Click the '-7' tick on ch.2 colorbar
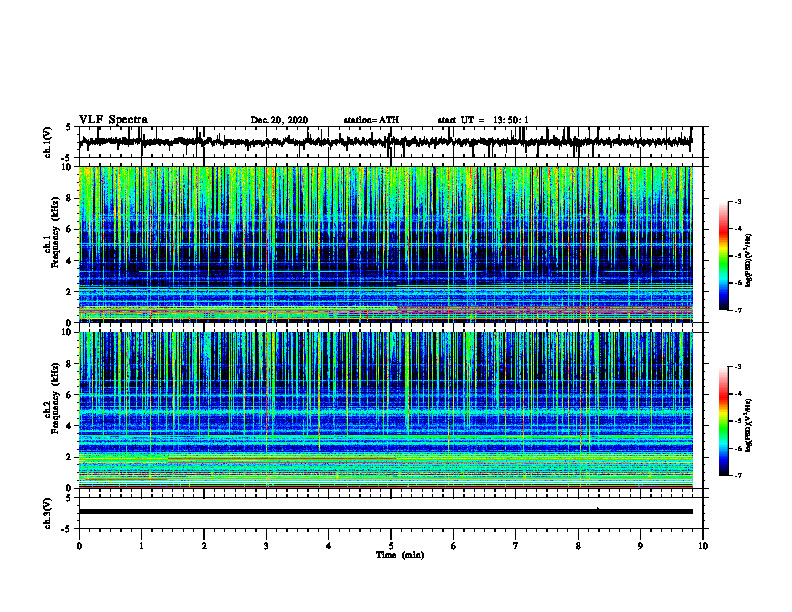Screen dimensions: 792x612 click(x=738, y=475)
